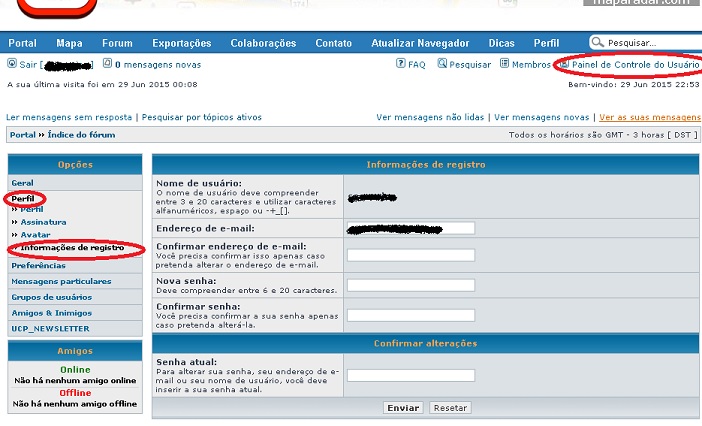Open the Assinatura sub-item
The height and width of the screenshot is (426, 702).
tap(43, 222)
